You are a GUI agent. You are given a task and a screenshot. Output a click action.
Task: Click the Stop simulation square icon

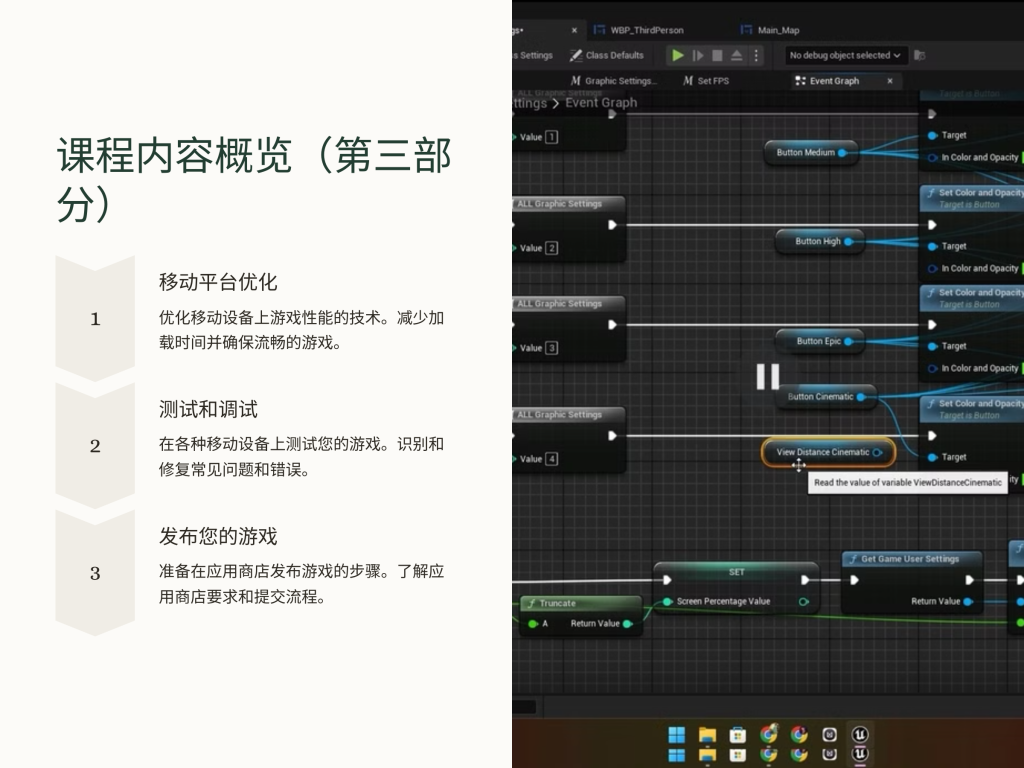coord(717,56)
